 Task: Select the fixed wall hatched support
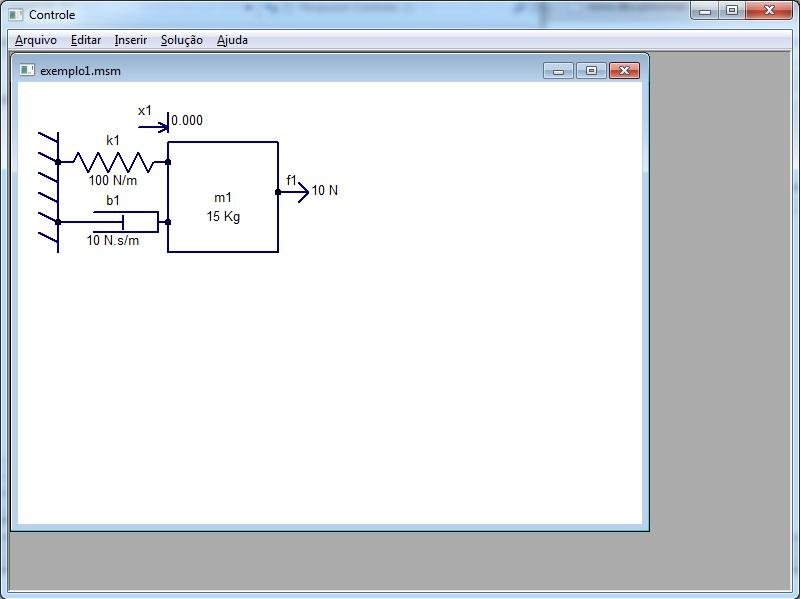49,192
